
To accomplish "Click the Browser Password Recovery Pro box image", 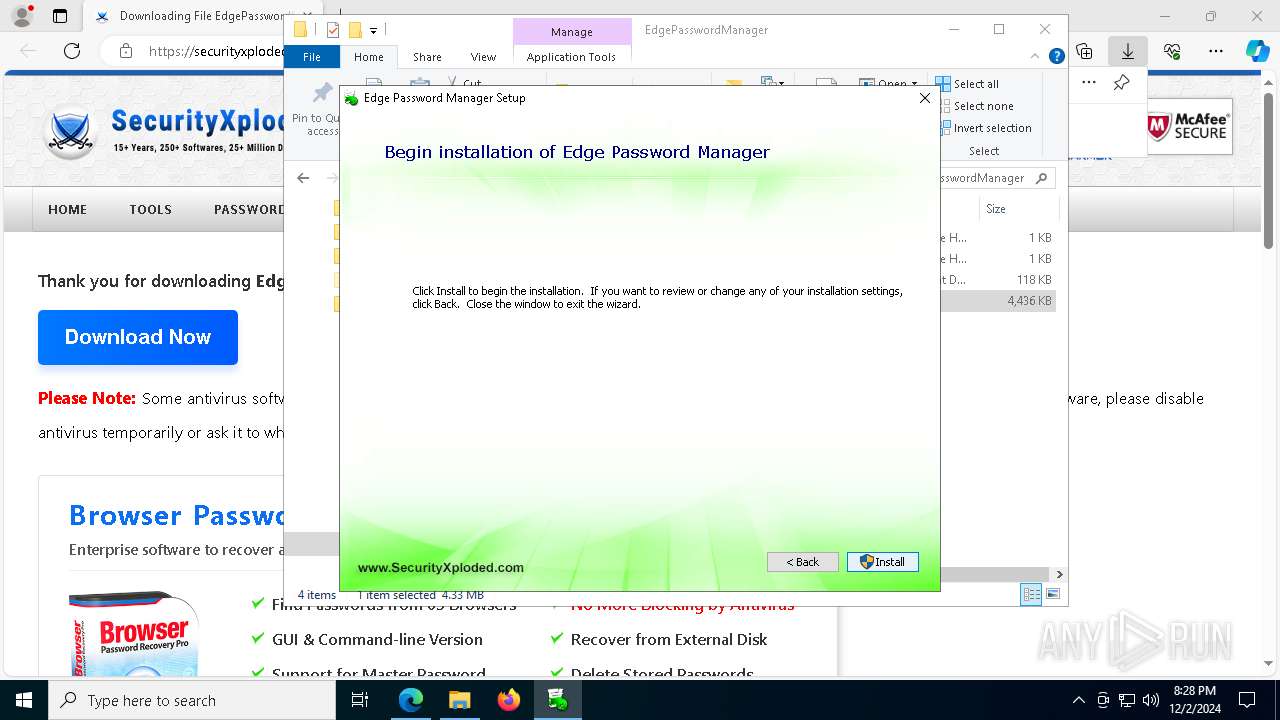I will [134, 633].
